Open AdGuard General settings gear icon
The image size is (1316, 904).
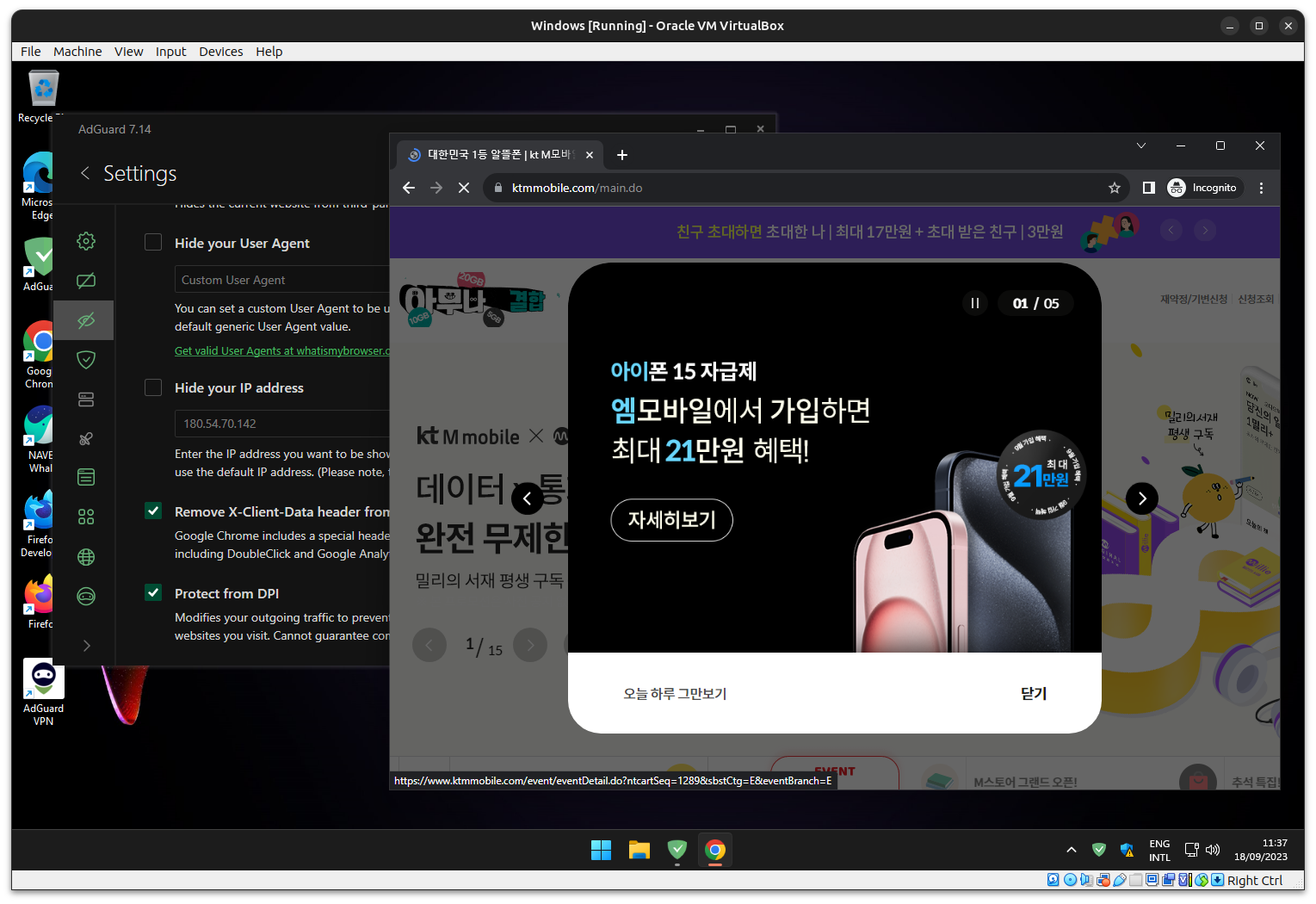pyautogui.click(x=85, y=241)
